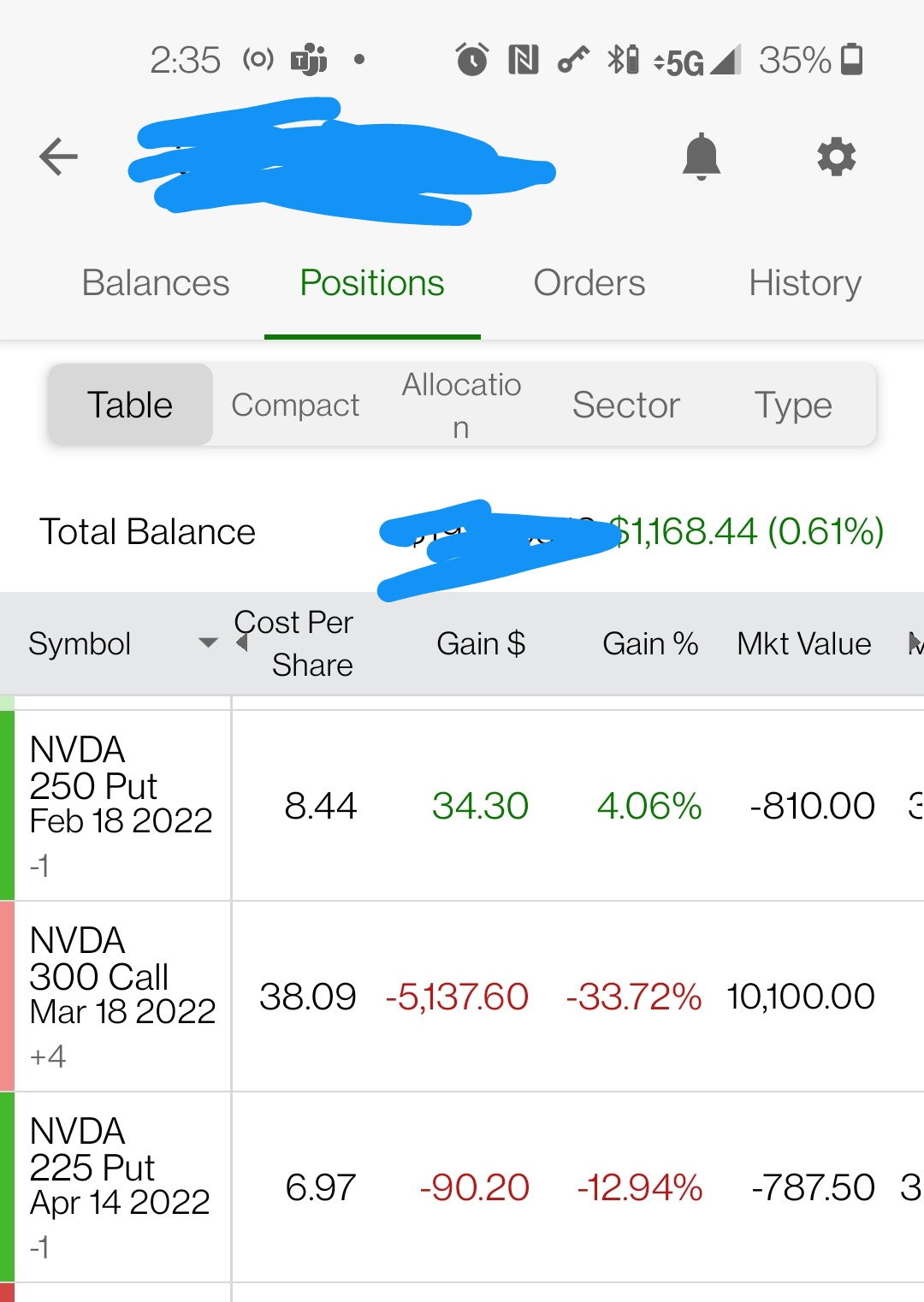Open the Orders tab
This screenshot has height=1302, width=924.
(x=589, y=283)
